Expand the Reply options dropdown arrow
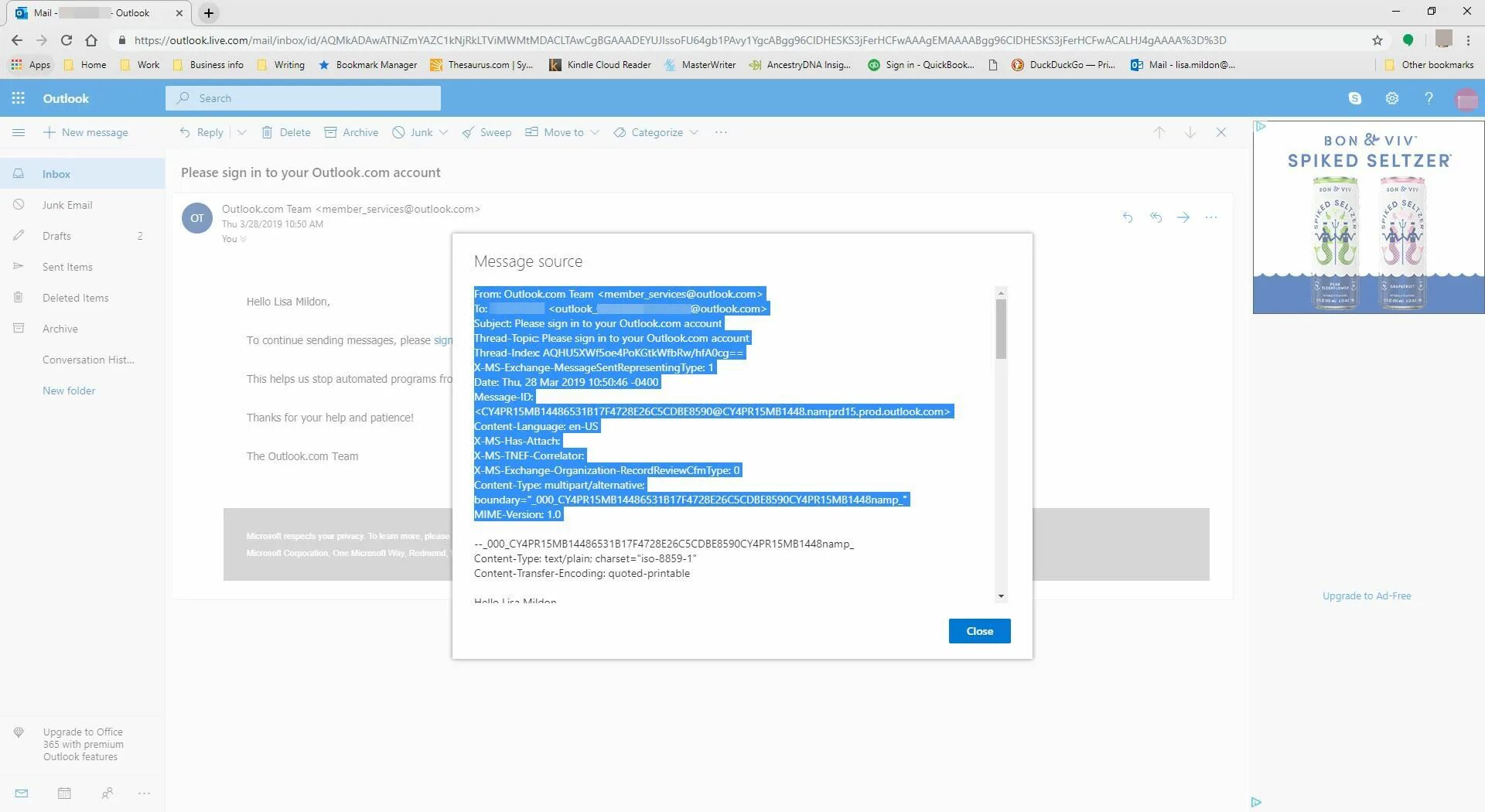The image size is (1485, 812). [x=242, y=132]
